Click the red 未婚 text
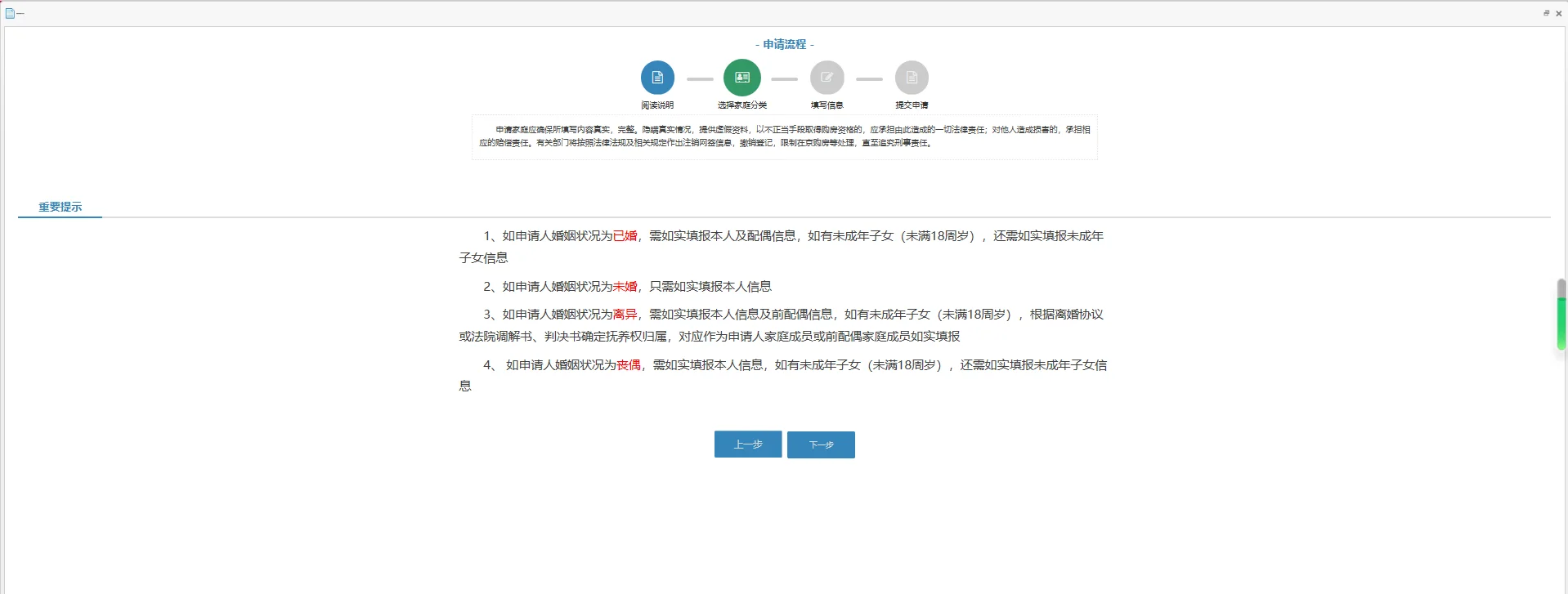The width and height of the screenshot is (1568, 594). (x=625, y=286)
